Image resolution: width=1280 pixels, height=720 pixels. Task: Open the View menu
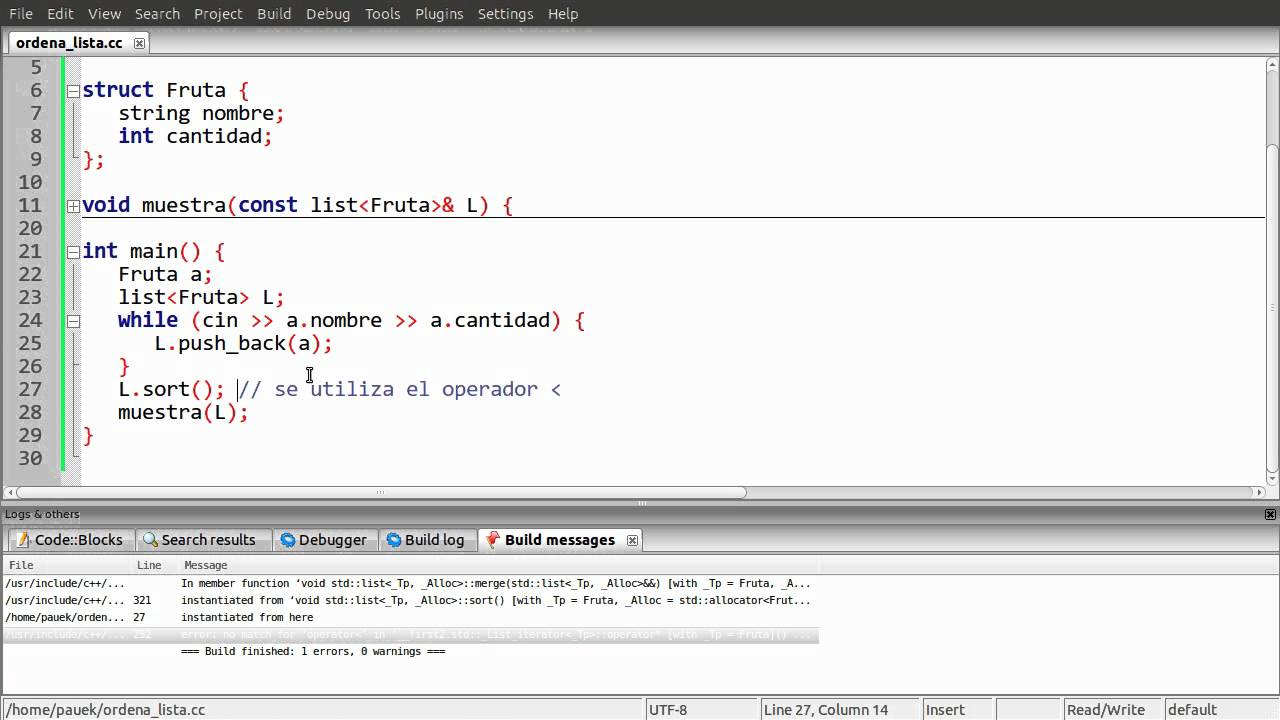coord(104,13)
